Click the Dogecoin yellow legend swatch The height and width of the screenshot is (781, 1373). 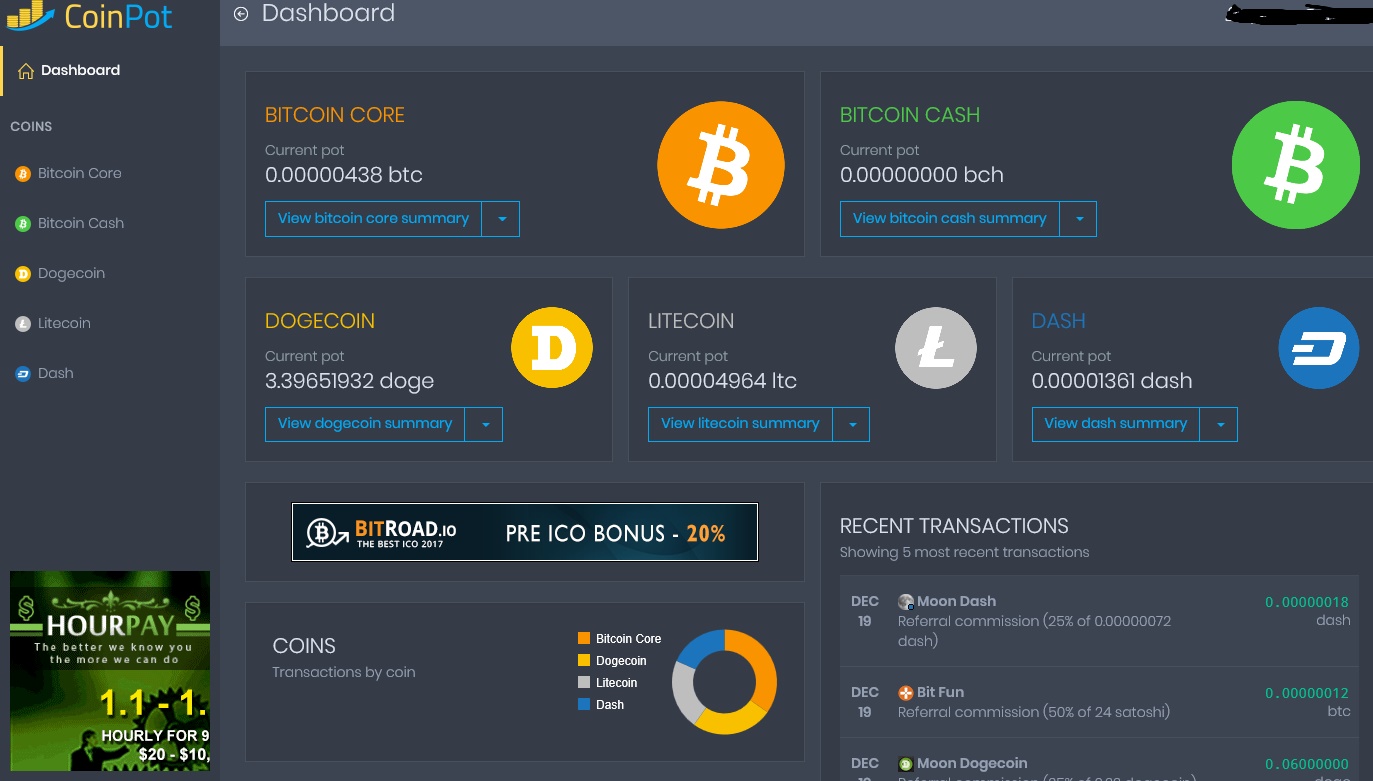tap(584, 660)
